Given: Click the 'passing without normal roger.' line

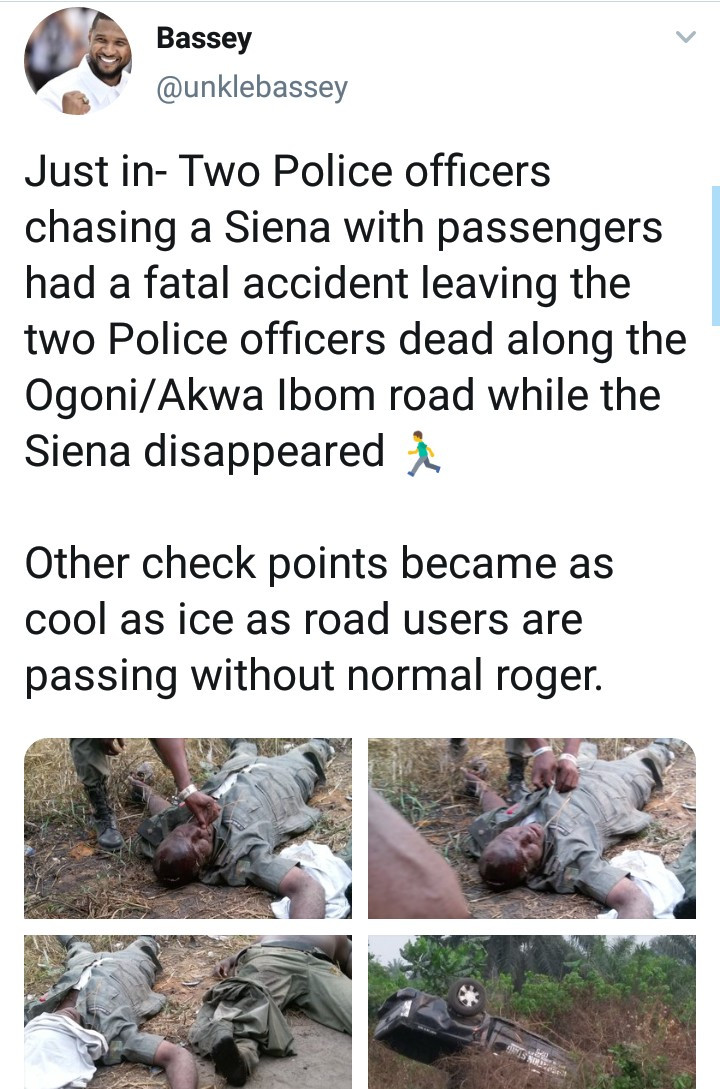Looking at the screenshot, I should (314, 676).
